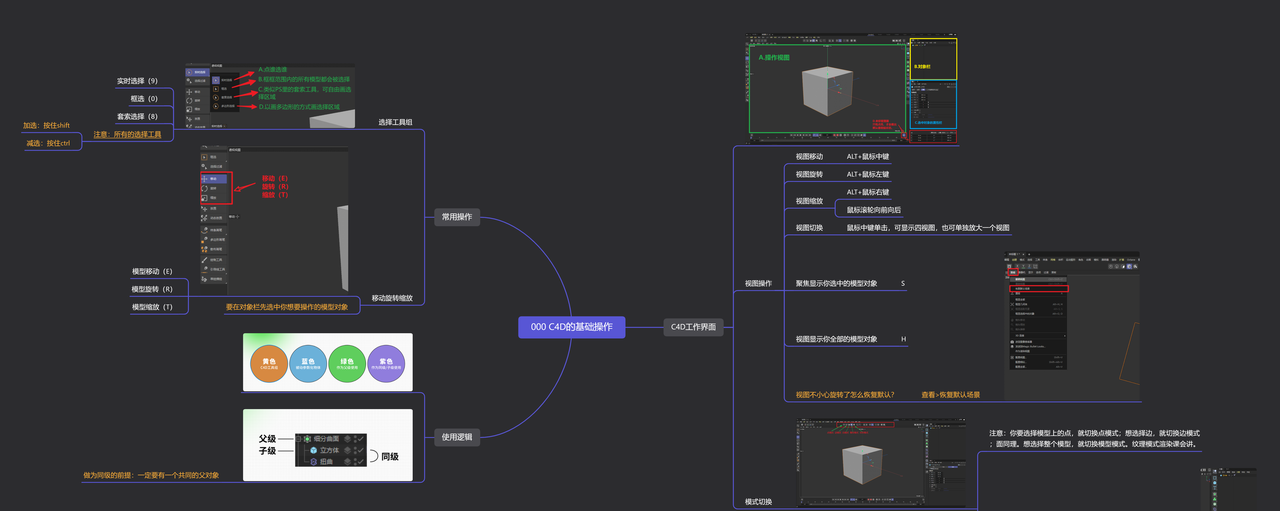Click the 实时选择 tool icon in the selection screenshot
Screen dimensions: 1280x511
pyautogui.click(x=215, y=80)
